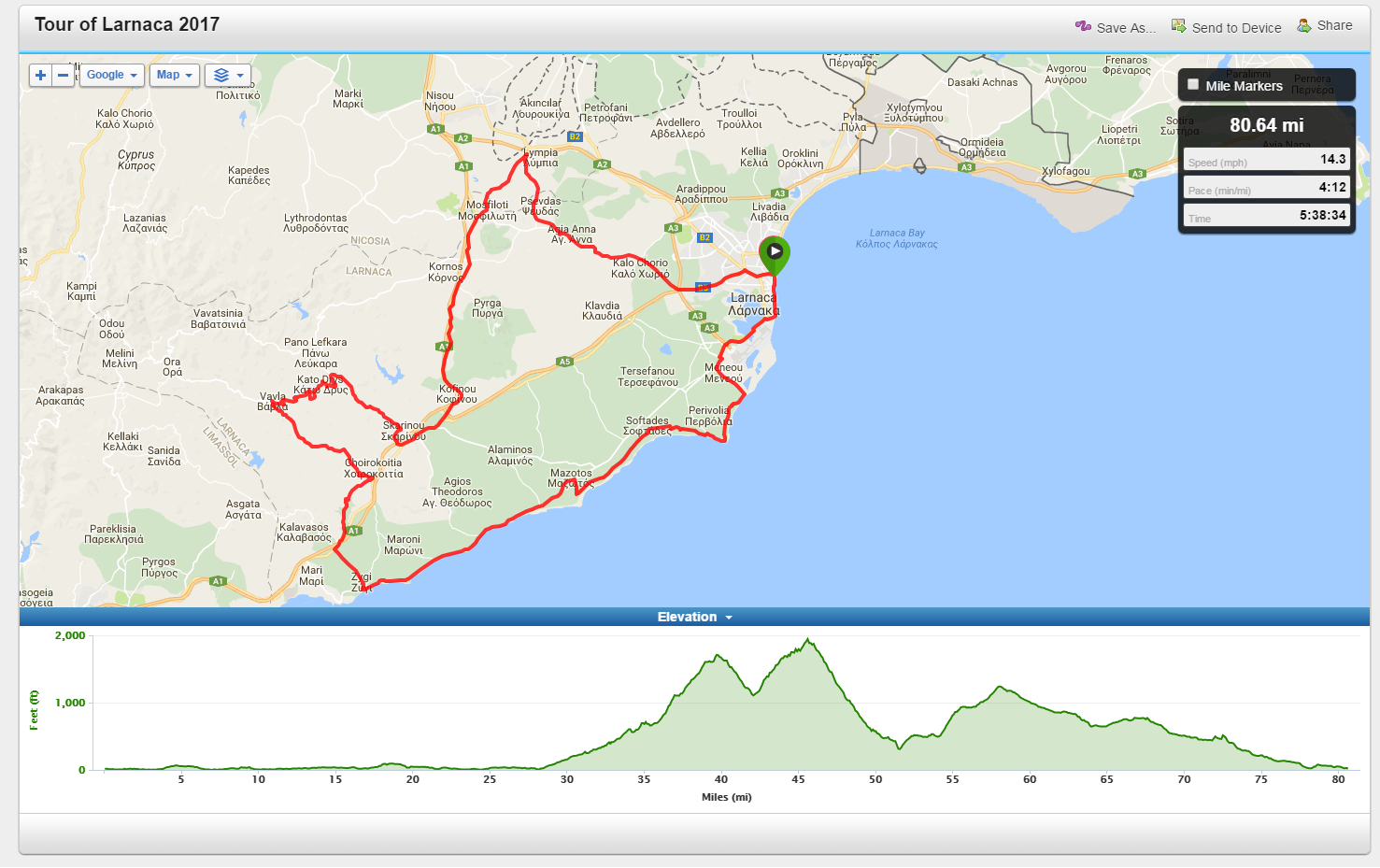Viewport: 1380px width, 868px height.
Task: Select the Speed (mph) field
Action: 1266,160
